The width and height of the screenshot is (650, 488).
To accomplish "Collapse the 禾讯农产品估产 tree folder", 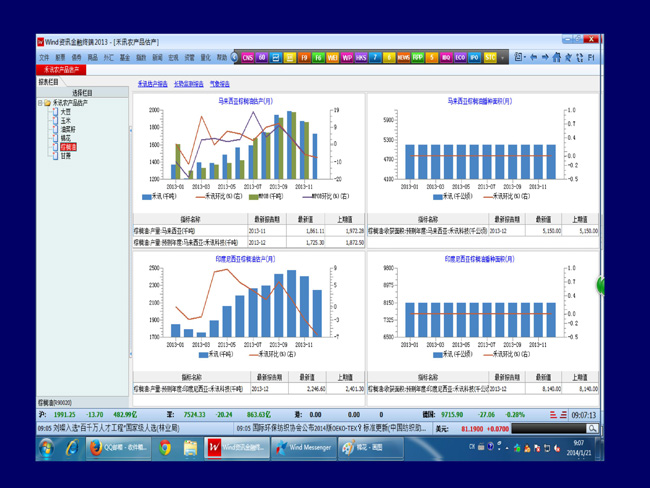I will coord(41,103).
